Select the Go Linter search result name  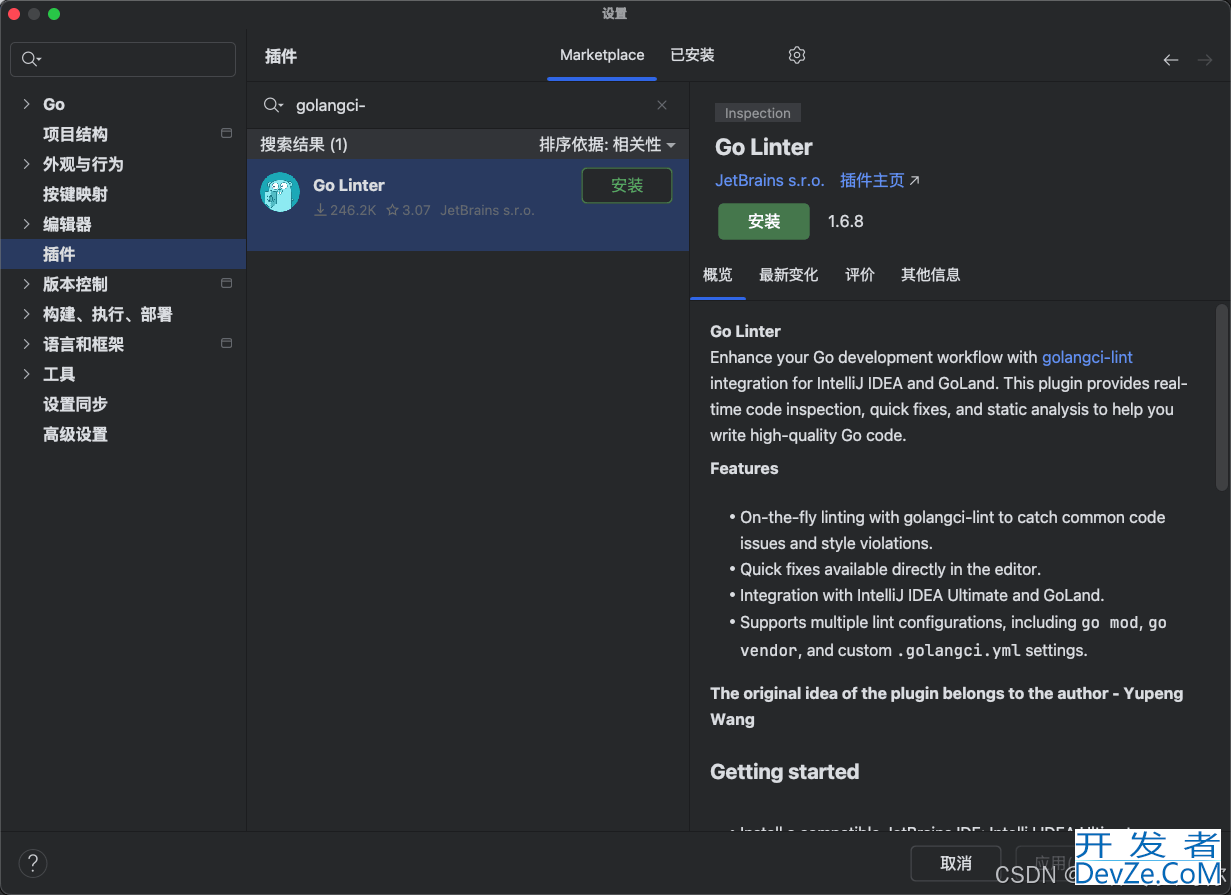349,185
